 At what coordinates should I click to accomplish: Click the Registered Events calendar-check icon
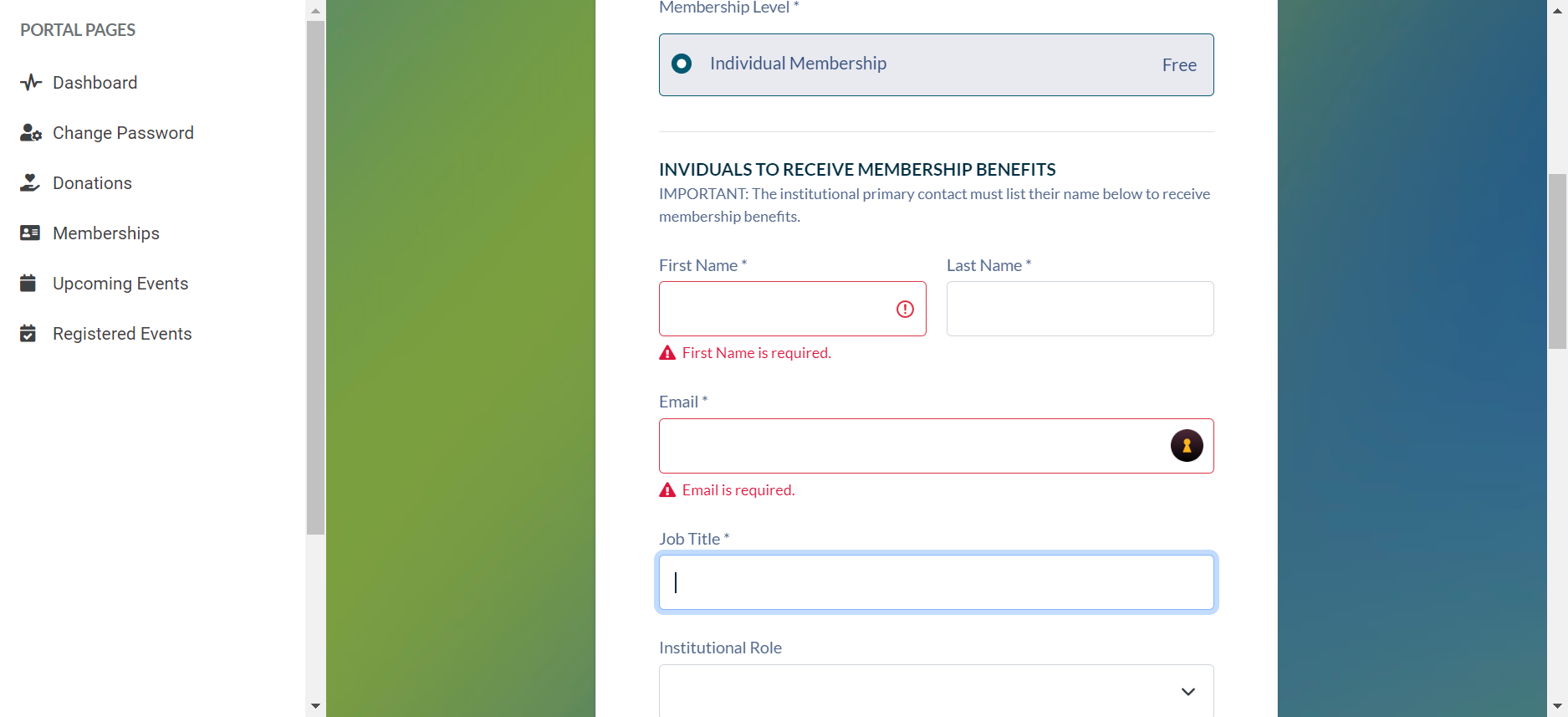tap(28, 333)
